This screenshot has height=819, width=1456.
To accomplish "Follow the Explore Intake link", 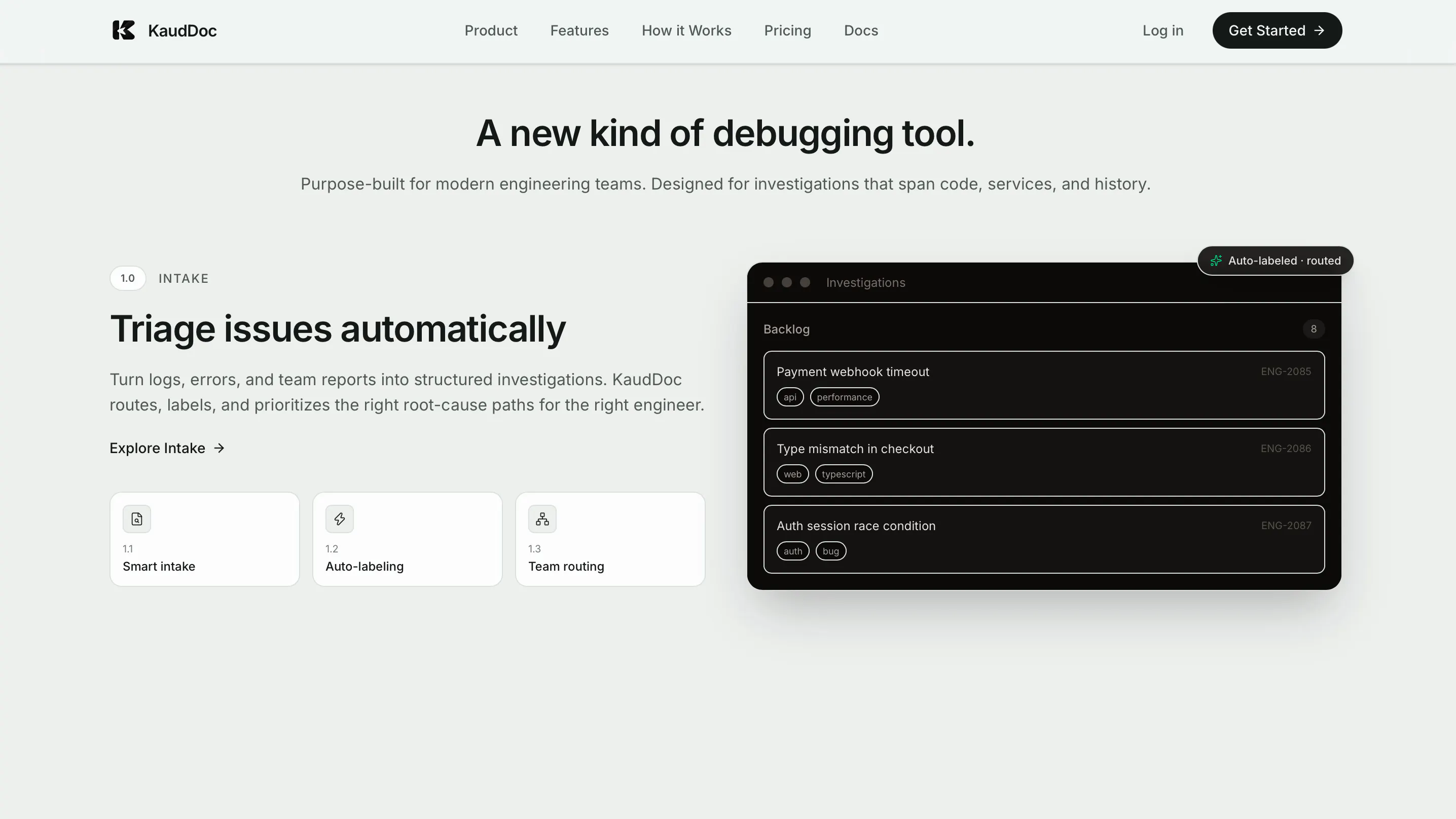I will [x=167, y=448].
